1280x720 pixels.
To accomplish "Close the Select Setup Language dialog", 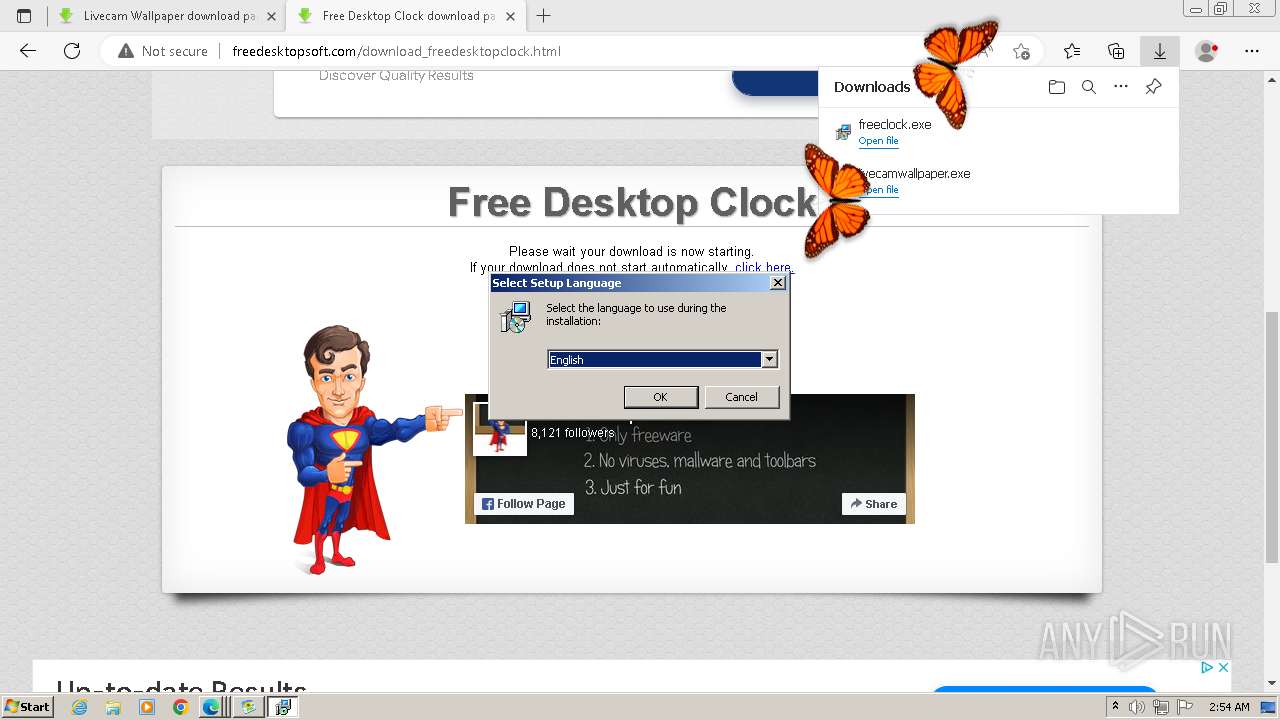I will (778, 283).
